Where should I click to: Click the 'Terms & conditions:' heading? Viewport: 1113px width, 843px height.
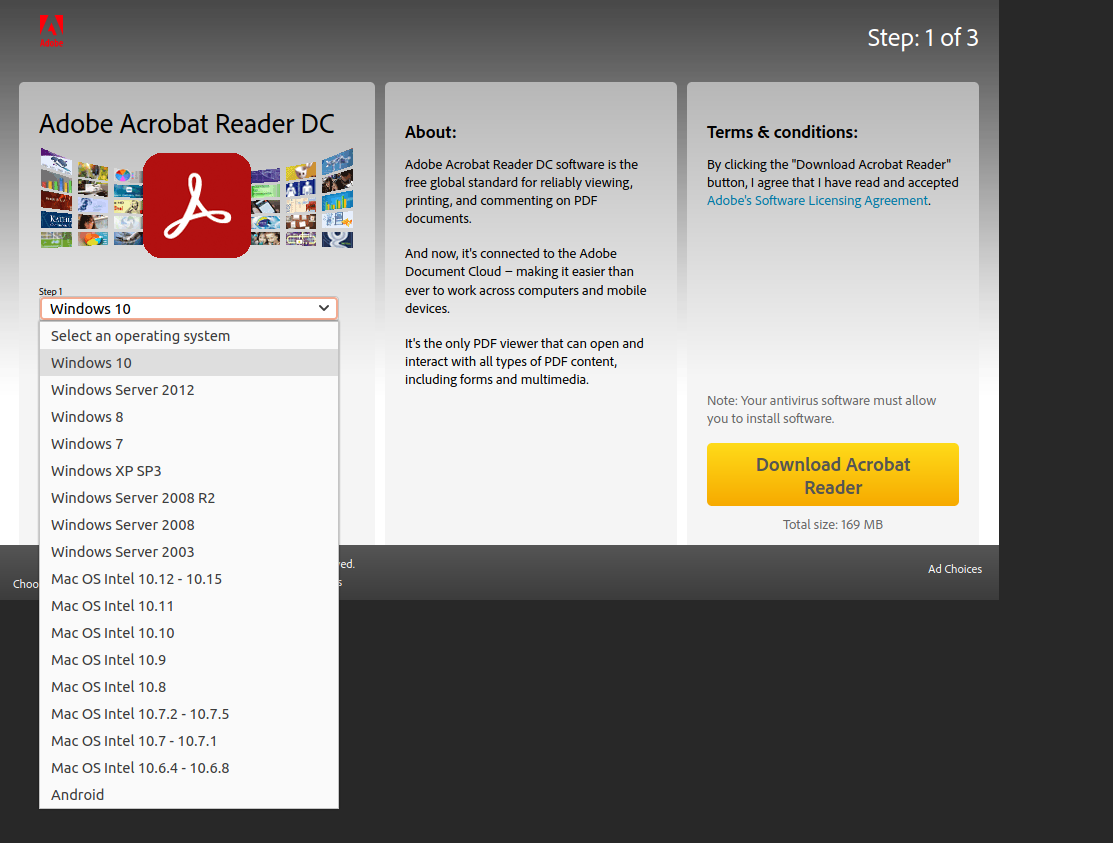tap(782, 132)
